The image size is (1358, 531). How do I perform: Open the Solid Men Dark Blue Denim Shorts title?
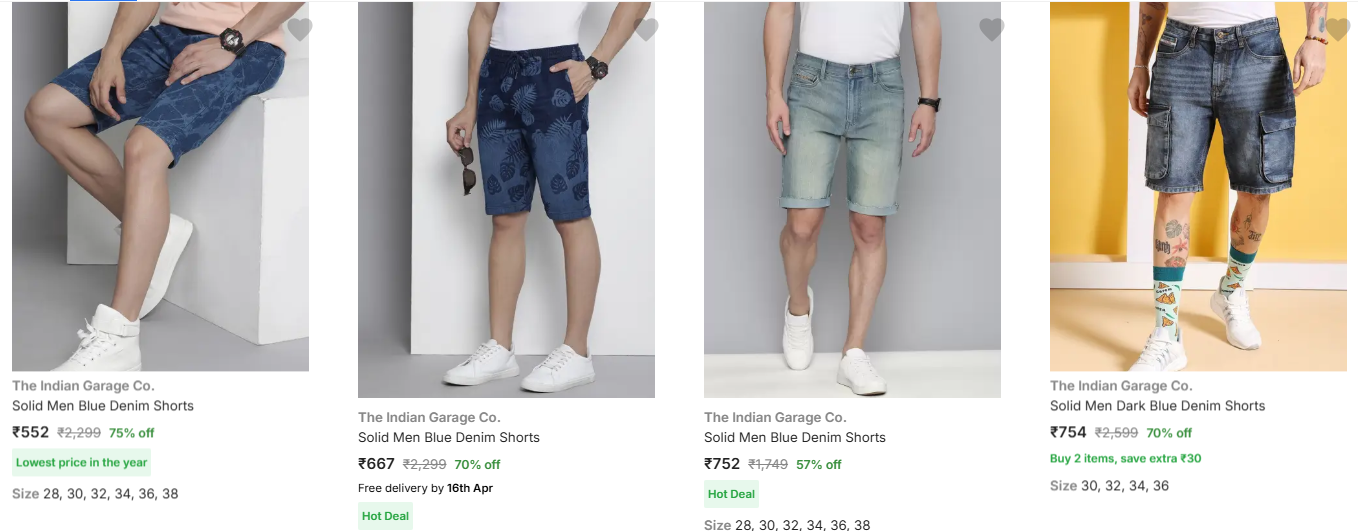[x=1157, y=406]
